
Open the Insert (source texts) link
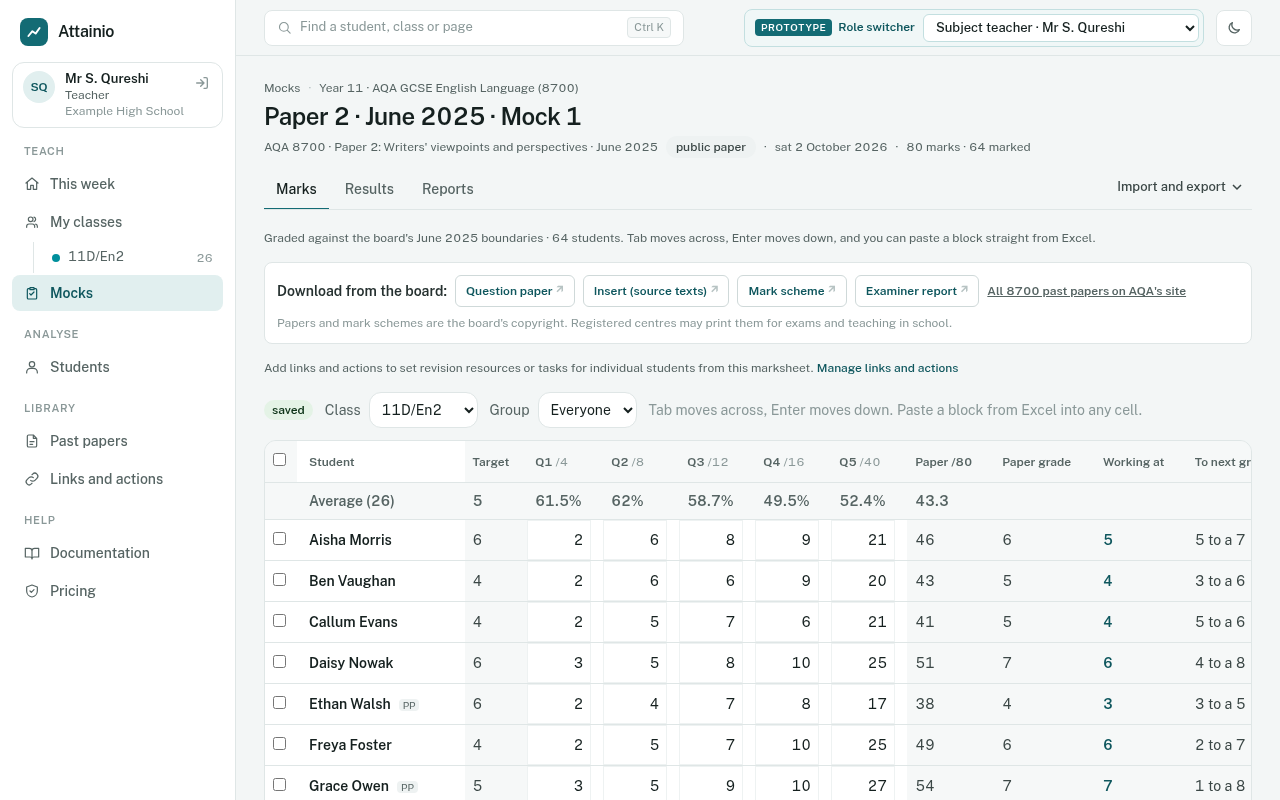click(x=656, y=291)
